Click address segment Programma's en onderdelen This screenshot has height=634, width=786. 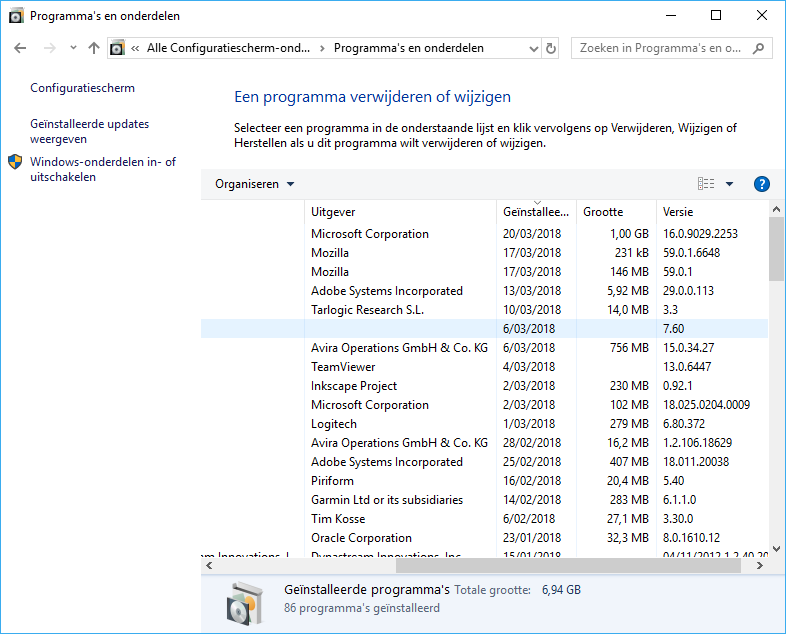point(409,48)
